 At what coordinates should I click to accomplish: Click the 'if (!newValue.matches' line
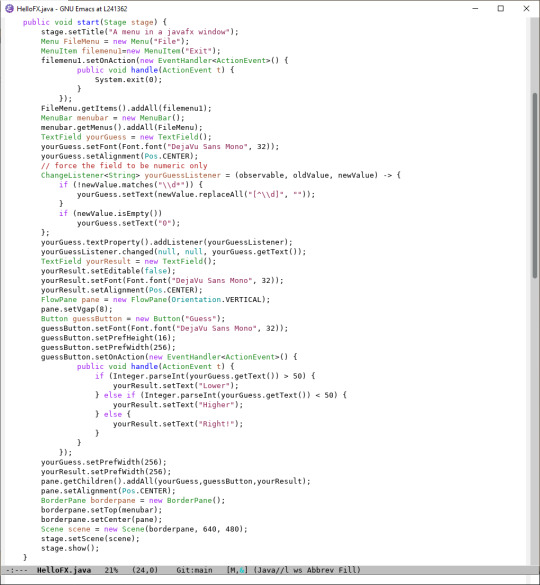[x=131, y=185]
